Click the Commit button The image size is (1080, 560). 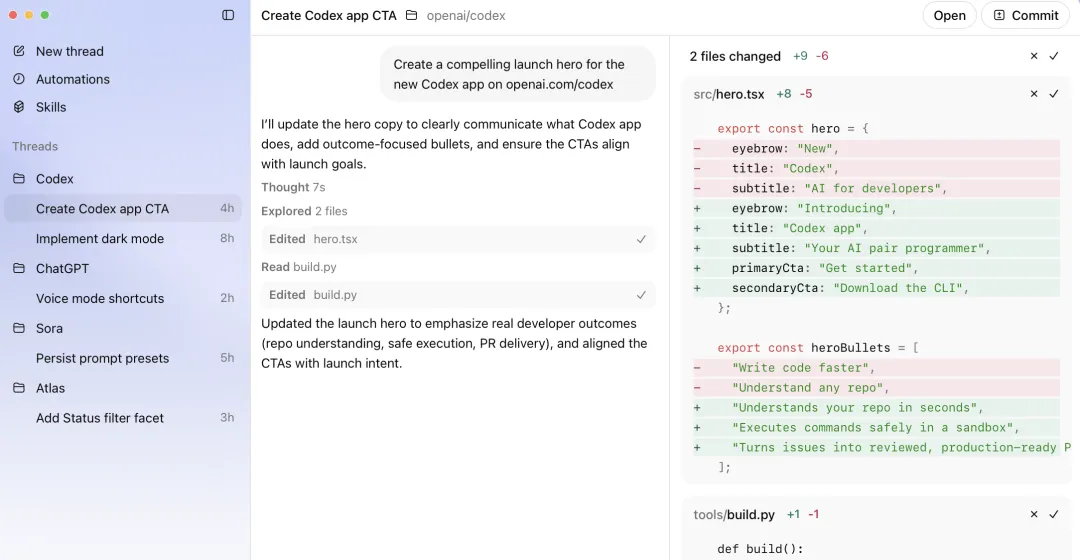1025,15
